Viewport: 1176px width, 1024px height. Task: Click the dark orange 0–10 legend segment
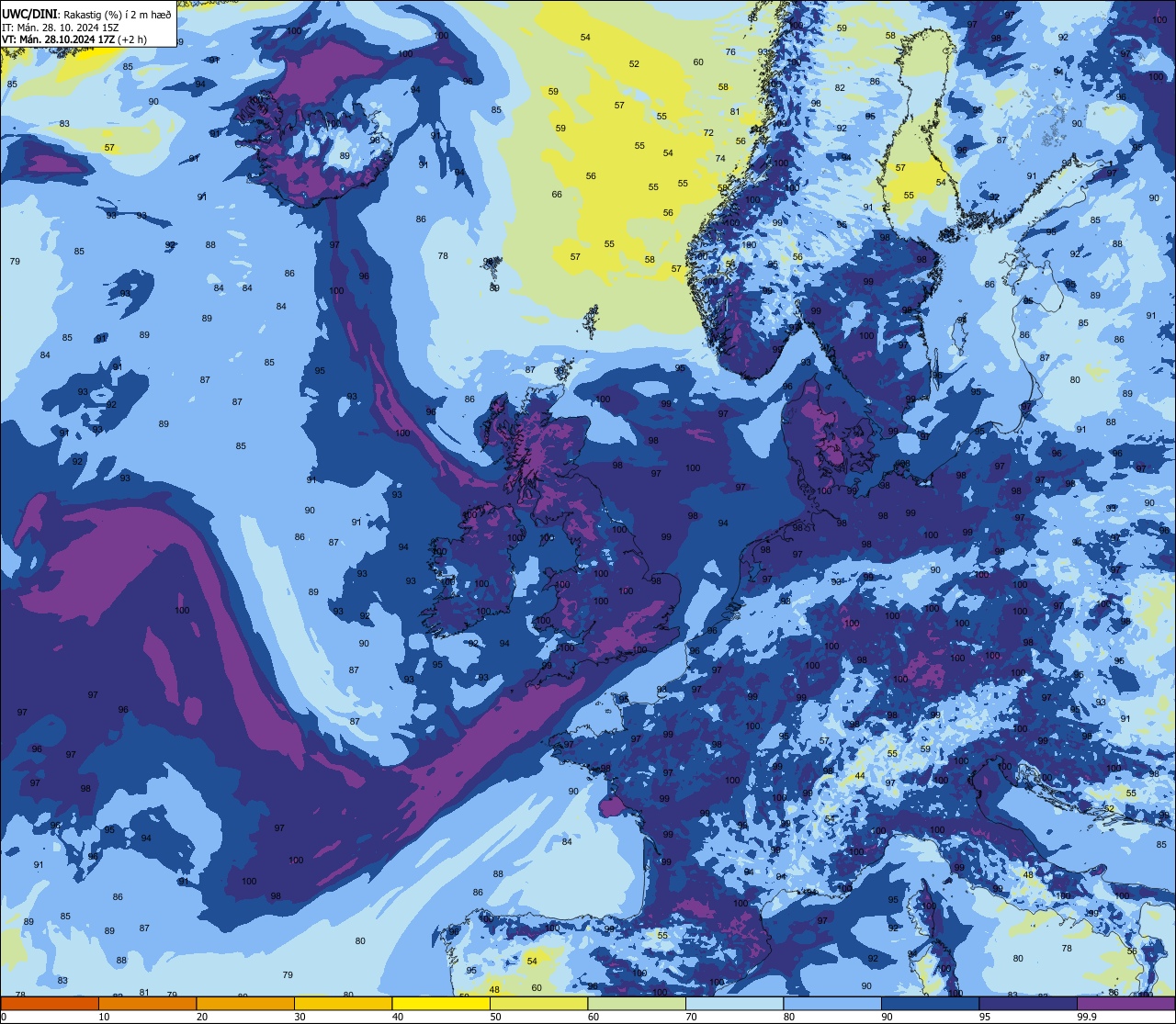click(x=50, y=1003)
